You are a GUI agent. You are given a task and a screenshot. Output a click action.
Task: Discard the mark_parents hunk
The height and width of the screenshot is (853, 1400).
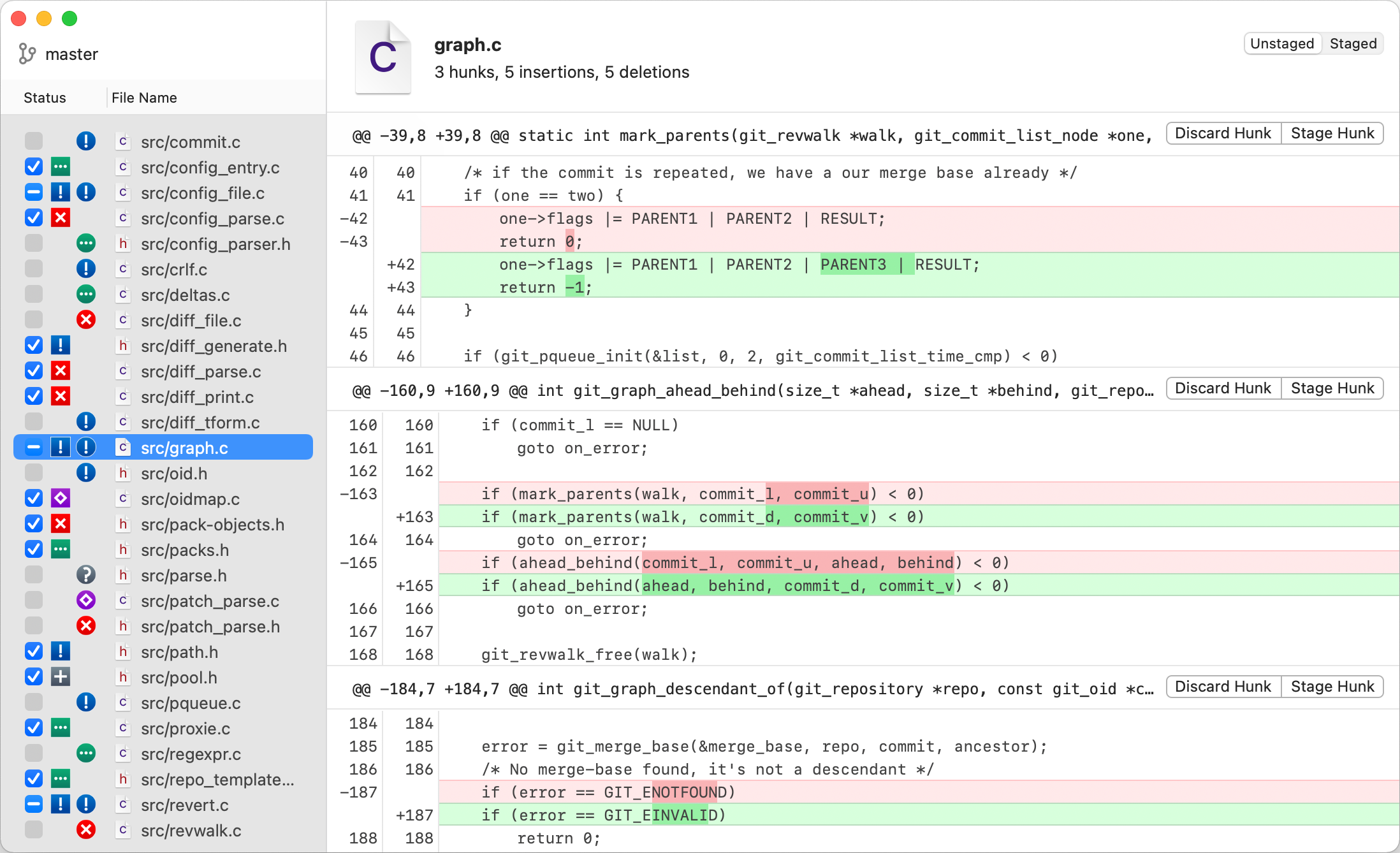point(1223,133)
